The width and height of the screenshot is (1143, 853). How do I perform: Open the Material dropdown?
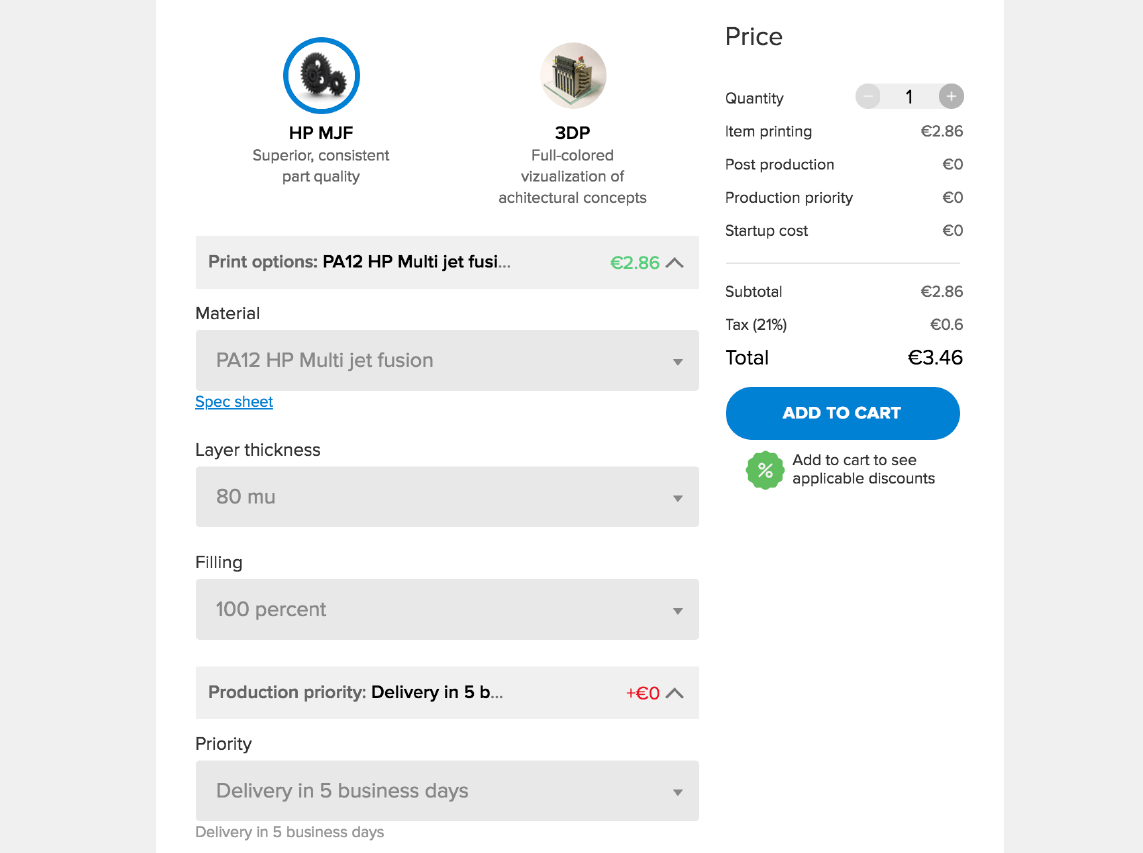point(447,361)
